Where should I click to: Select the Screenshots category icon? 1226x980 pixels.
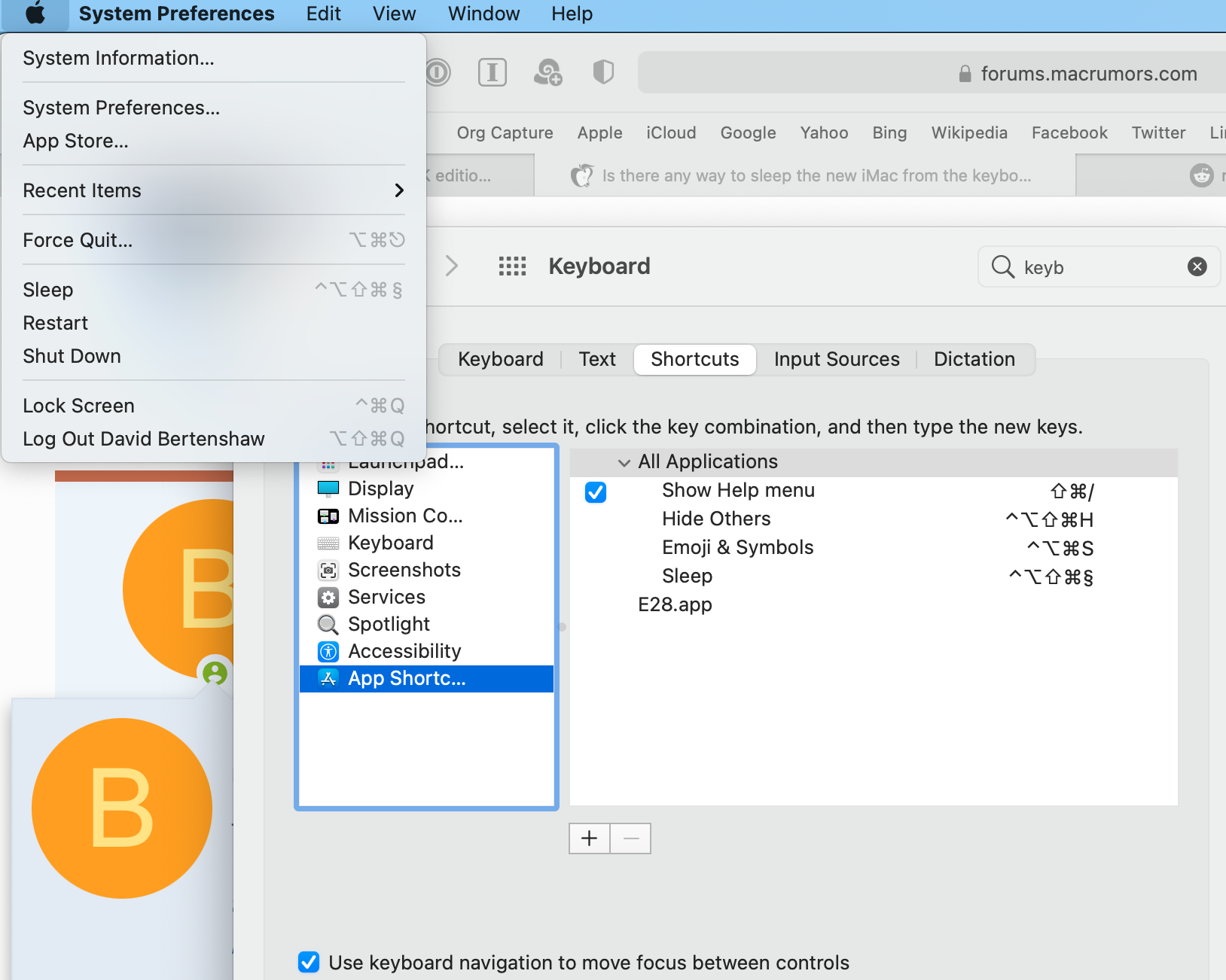pyautogui.click(x=328, y=570)
